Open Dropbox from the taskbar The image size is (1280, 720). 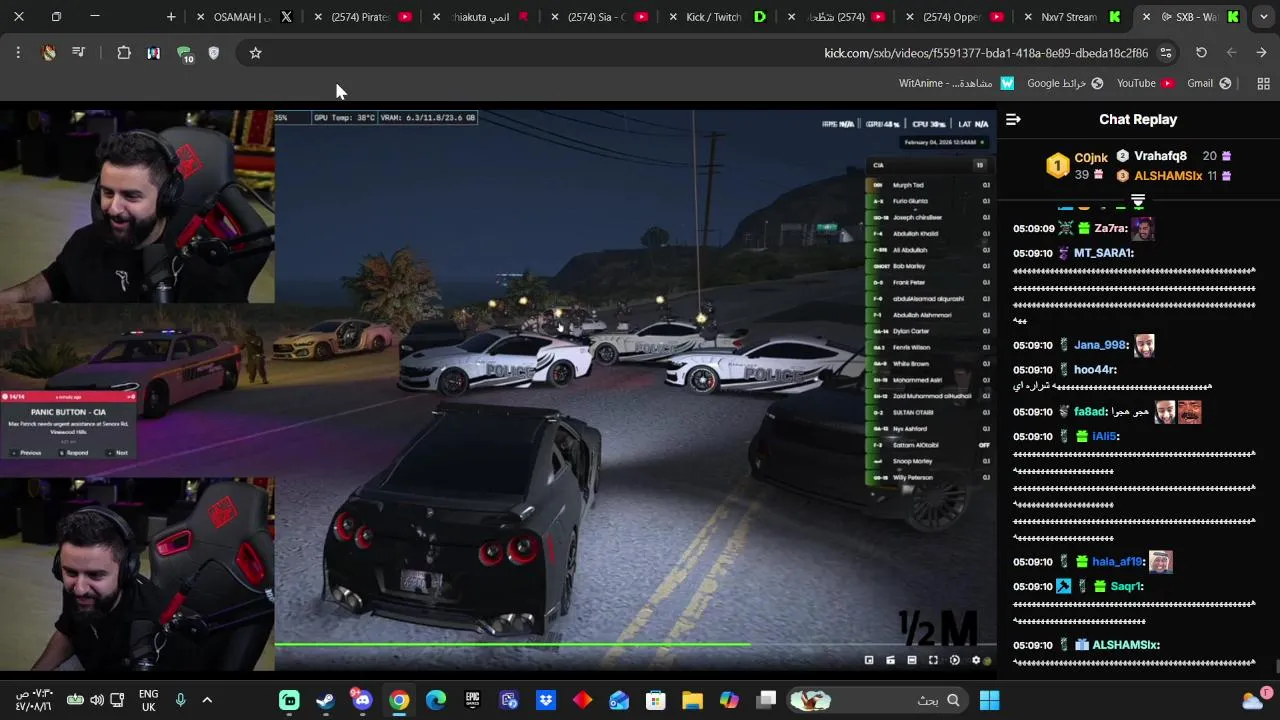pos(546,700)
